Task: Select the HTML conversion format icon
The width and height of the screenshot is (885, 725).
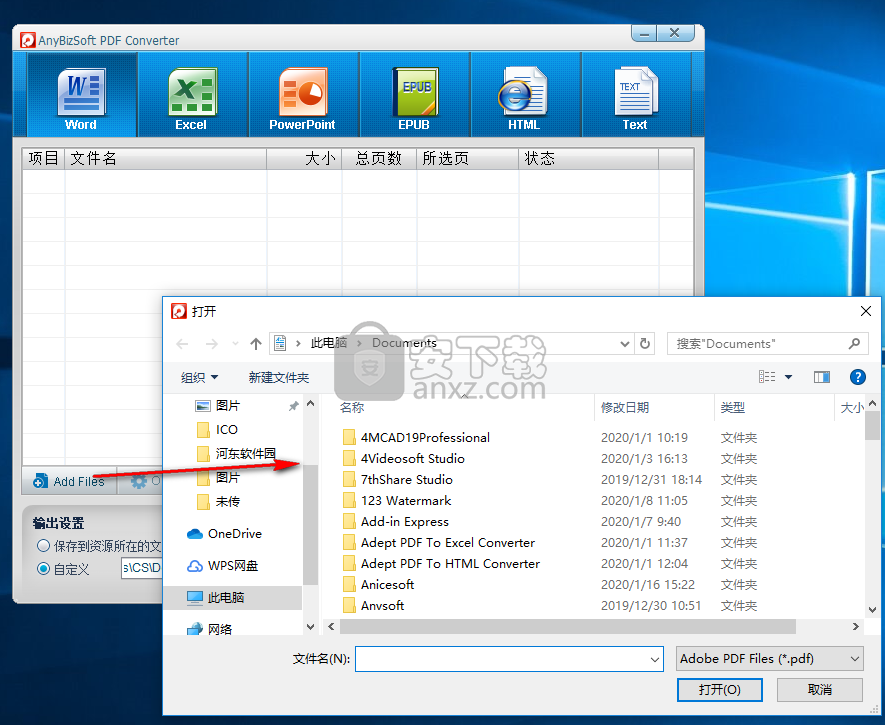Action: 525,95
